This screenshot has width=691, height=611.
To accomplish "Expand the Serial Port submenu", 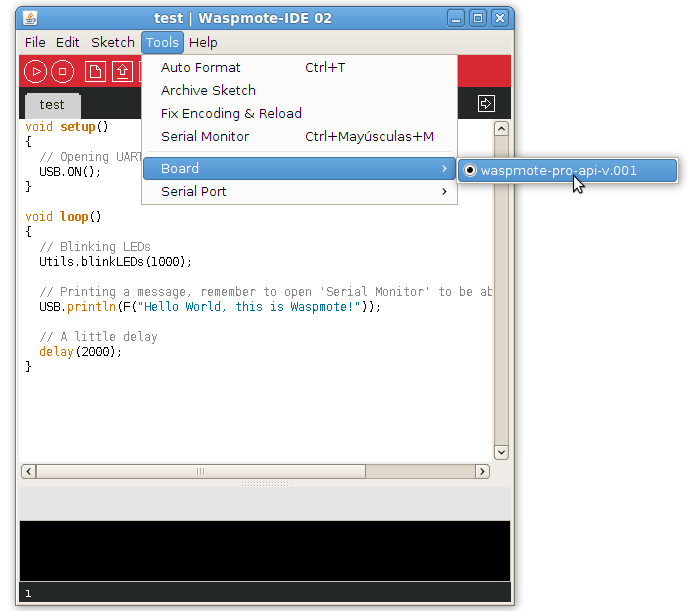I will pos(299,191).
